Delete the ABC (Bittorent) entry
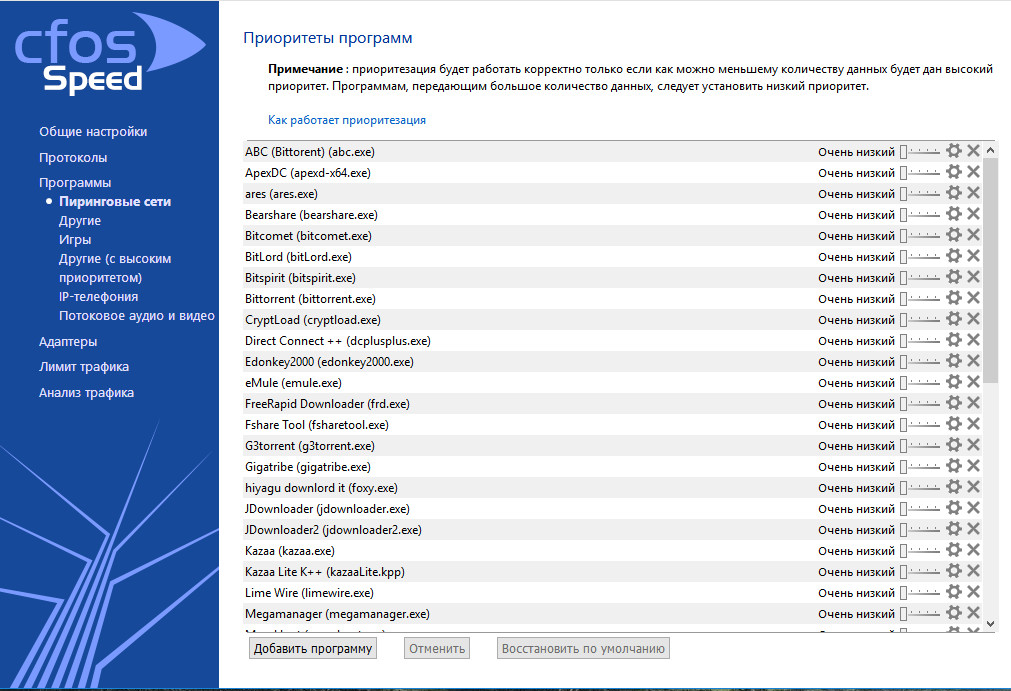 tap(974, 151)
